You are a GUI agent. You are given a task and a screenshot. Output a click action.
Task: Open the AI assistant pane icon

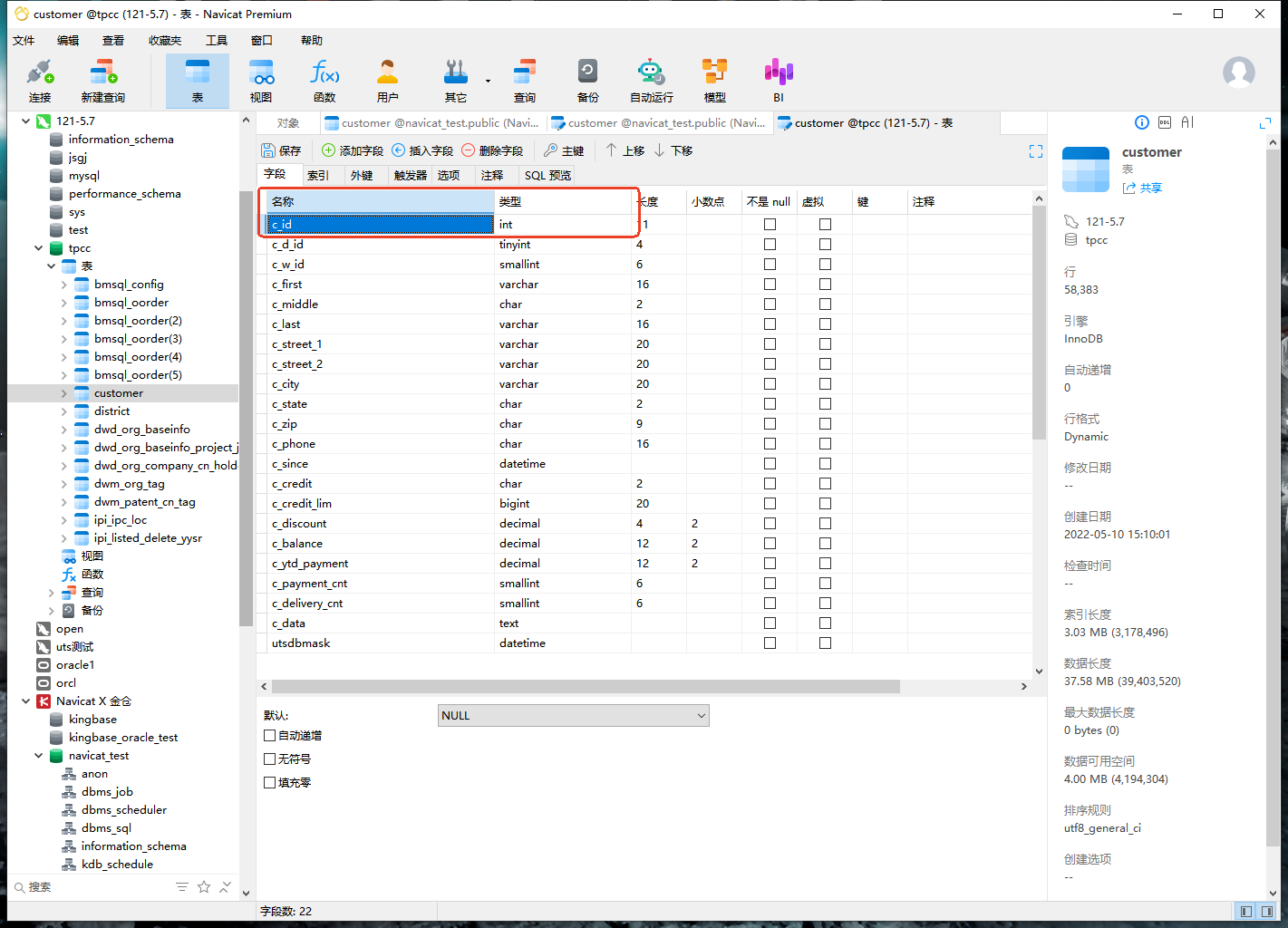click(1187, 122)
